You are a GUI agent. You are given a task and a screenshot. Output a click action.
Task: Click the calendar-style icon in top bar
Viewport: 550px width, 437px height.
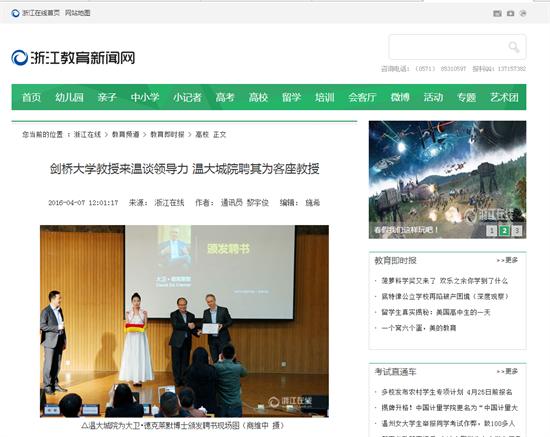tap(497, 13)
